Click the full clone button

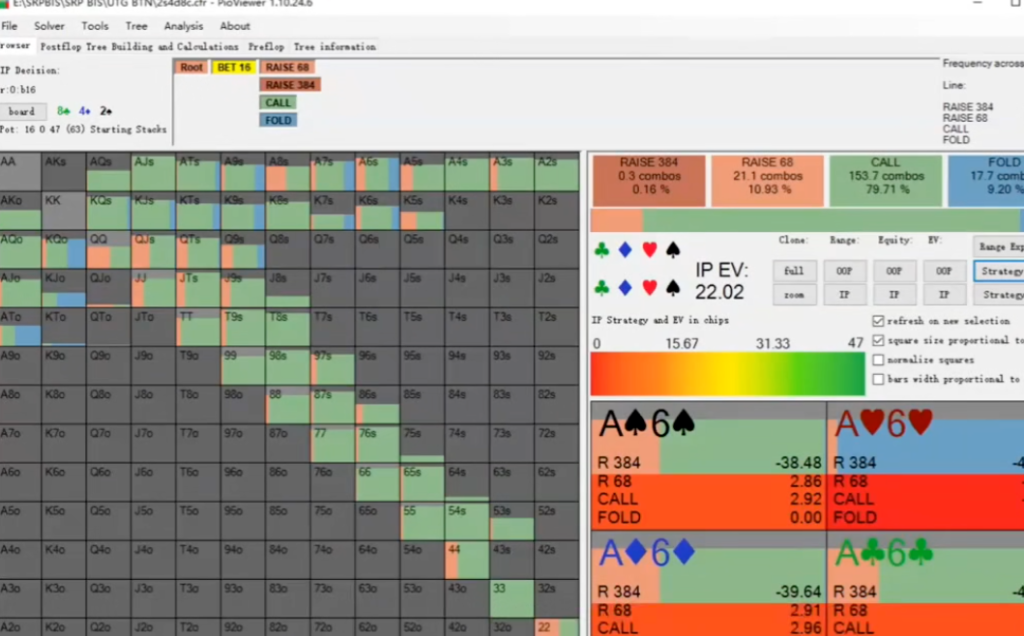coord(793,271)
